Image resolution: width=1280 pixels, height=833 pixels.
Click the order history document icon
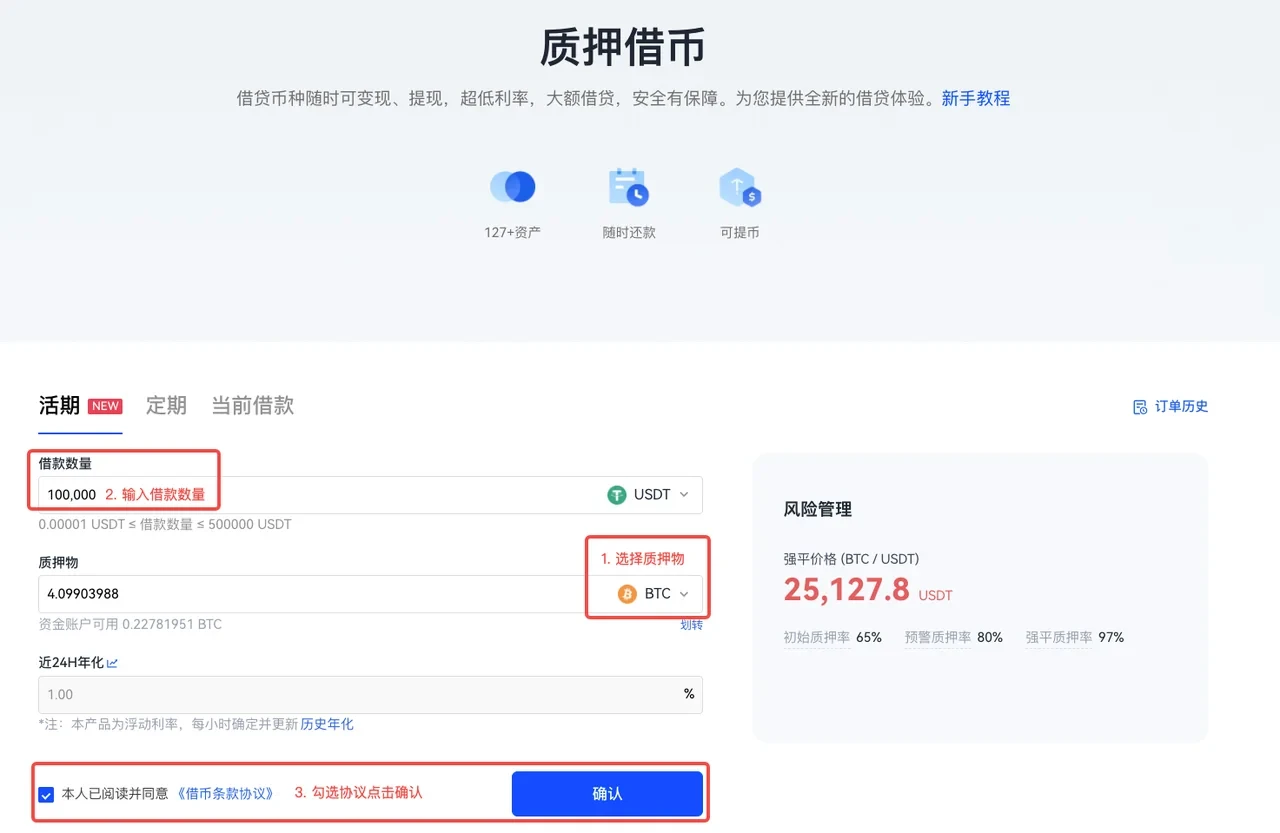click(1140, 407)
